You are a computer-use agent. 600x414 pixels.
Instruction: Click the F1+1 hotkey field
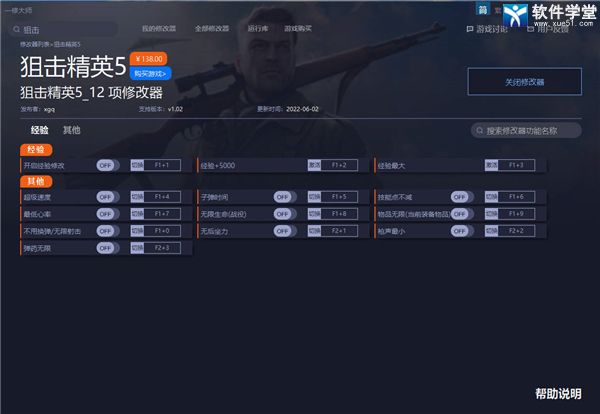(162, 165)
